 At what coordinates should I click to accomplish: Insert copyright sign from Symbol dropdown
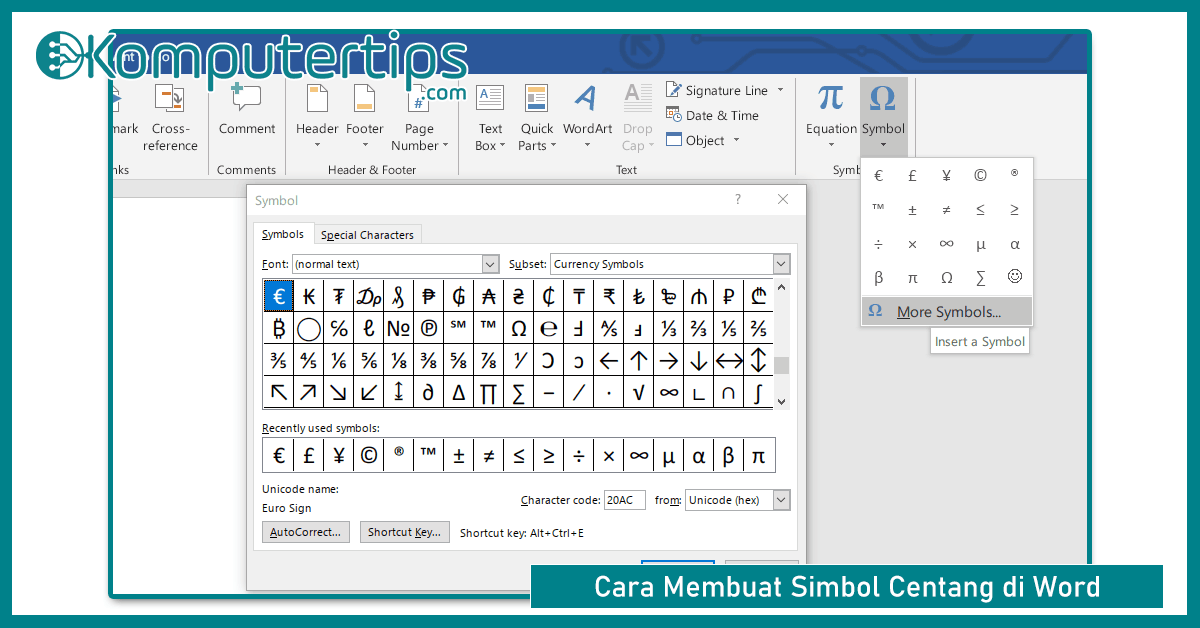[980, 176]
